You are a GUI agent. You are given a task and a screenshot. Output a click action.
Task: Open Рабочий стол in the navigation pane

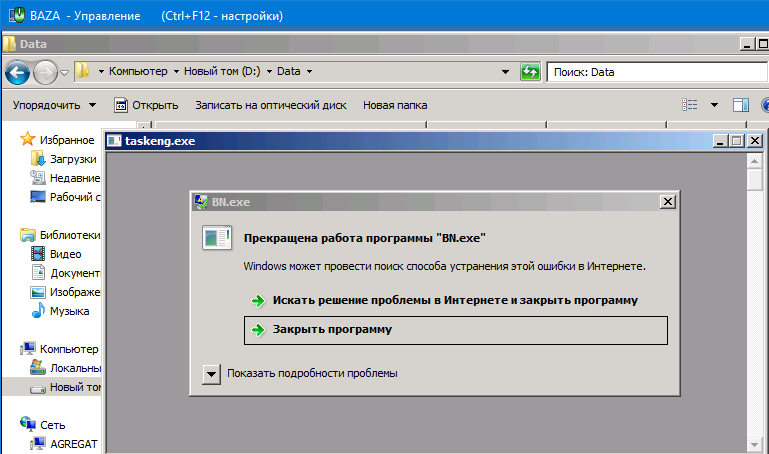point(75,197)
